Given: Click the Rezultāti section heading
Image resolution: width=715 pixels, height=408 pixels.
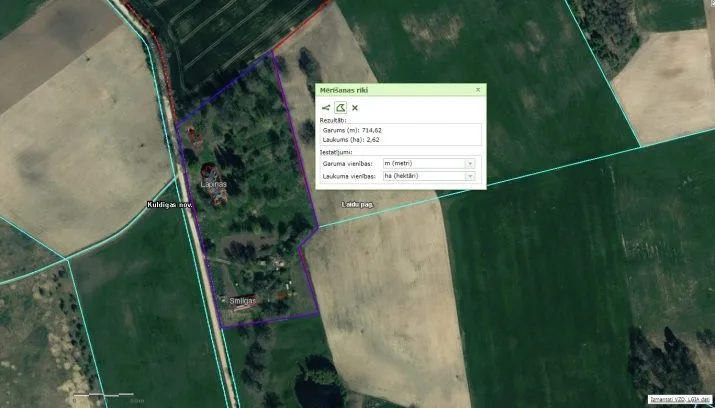Looking at the screenshot, I should 333,120.
